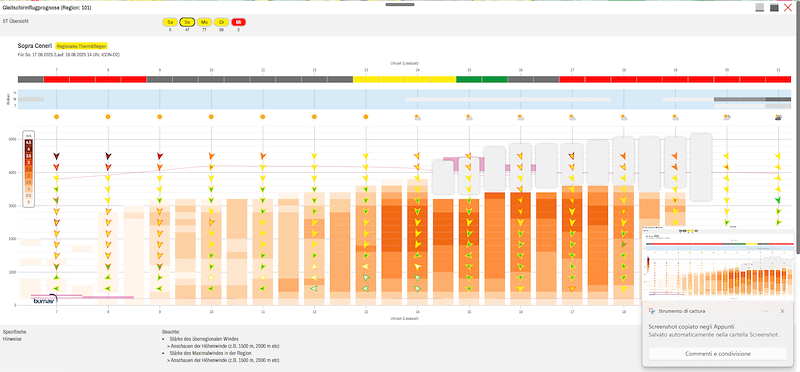Grab the panel drag handle at top center
This screenshot has height=372, width=800.
point(399,5)
